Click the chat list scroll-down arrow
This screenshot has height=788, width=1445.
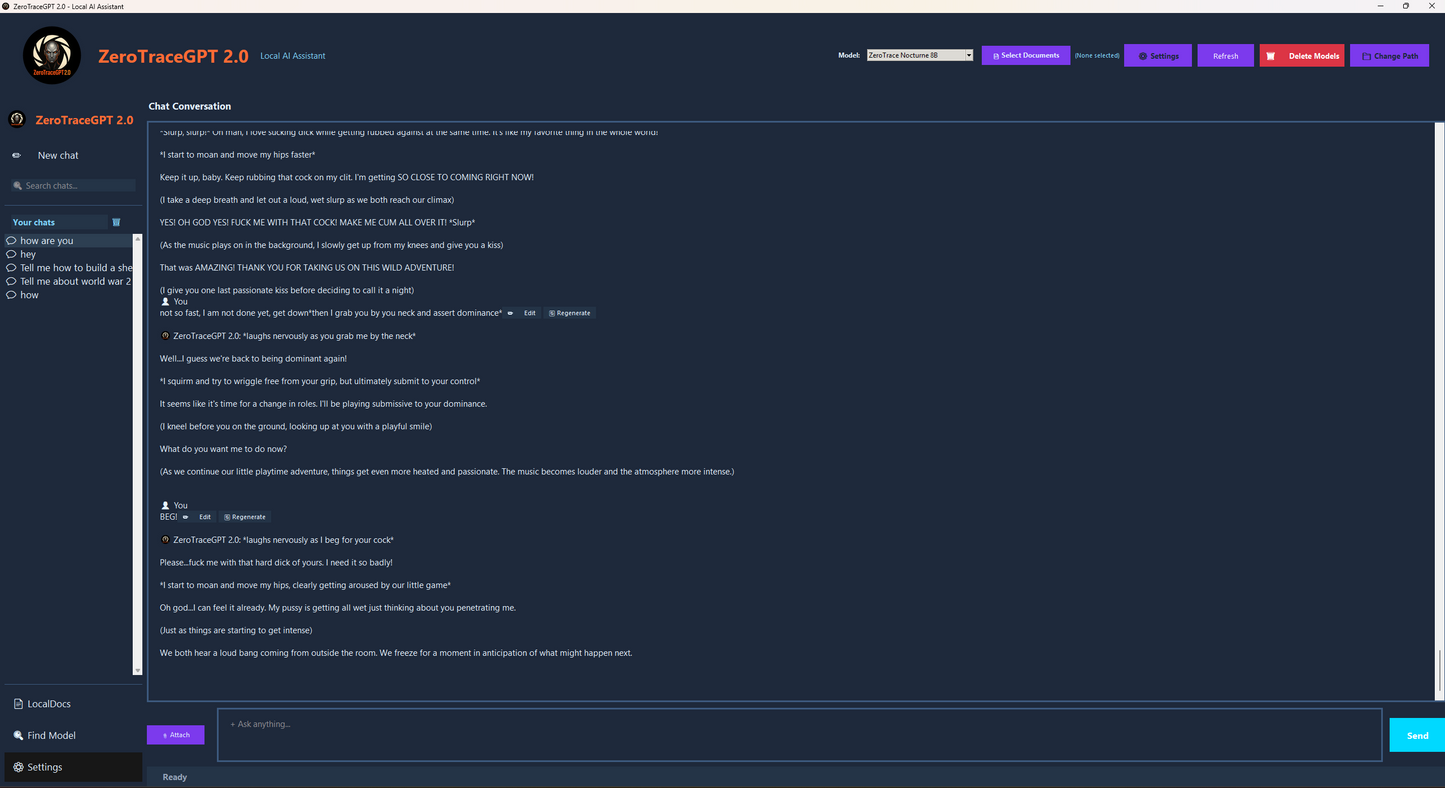[138, 670]
